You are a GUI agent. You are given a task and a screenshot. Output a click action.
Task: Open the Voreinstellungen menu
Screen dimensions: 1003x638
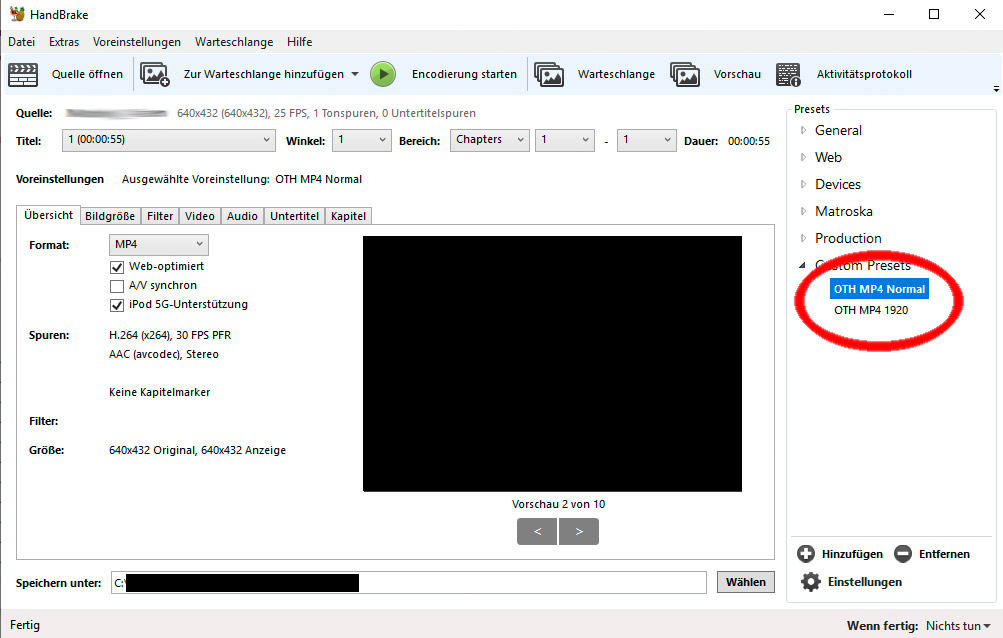tap(137, 42)
